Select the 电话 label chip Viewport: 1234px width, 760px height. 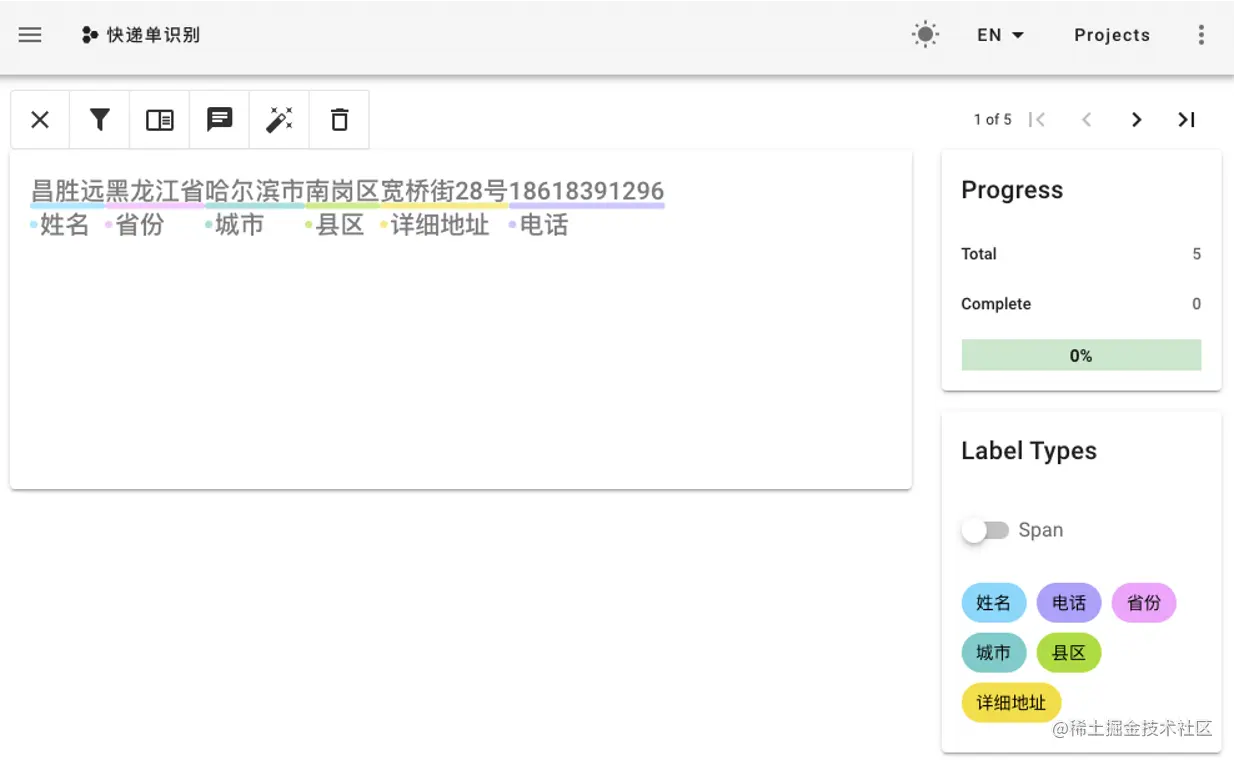(x=1069, y=603)
